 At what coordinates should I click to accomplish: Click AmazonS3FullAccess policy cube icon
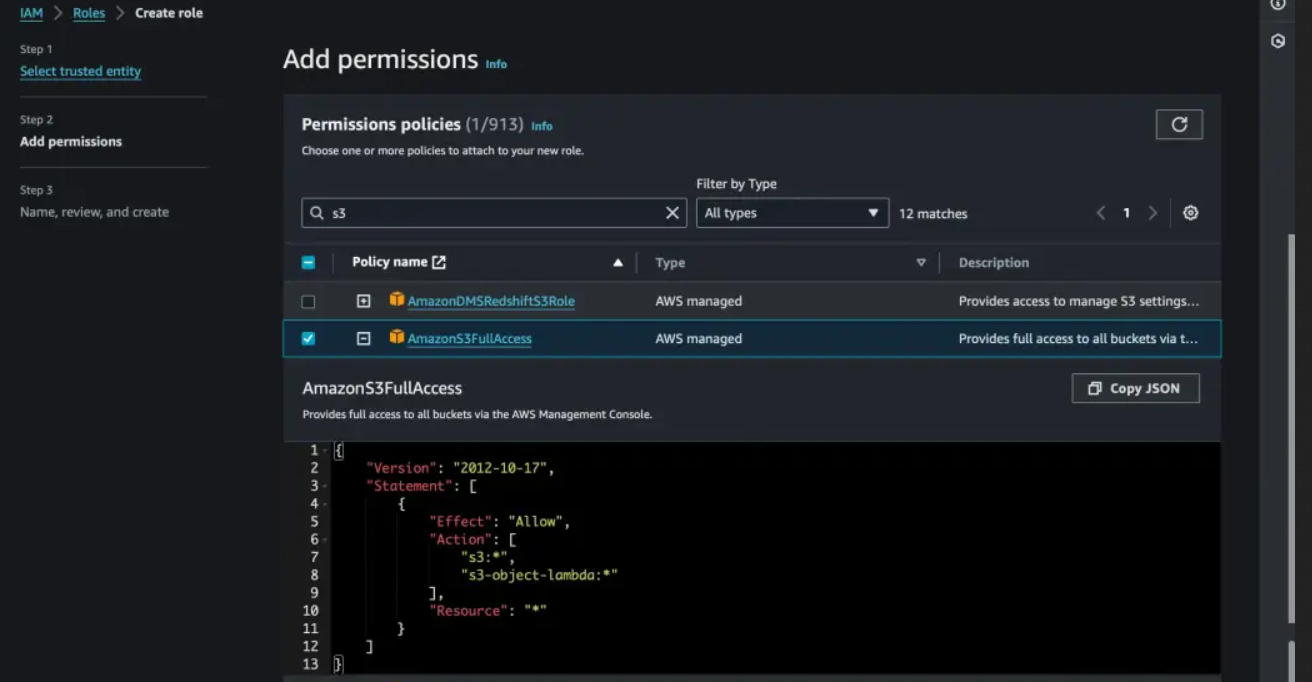(397, 338)
